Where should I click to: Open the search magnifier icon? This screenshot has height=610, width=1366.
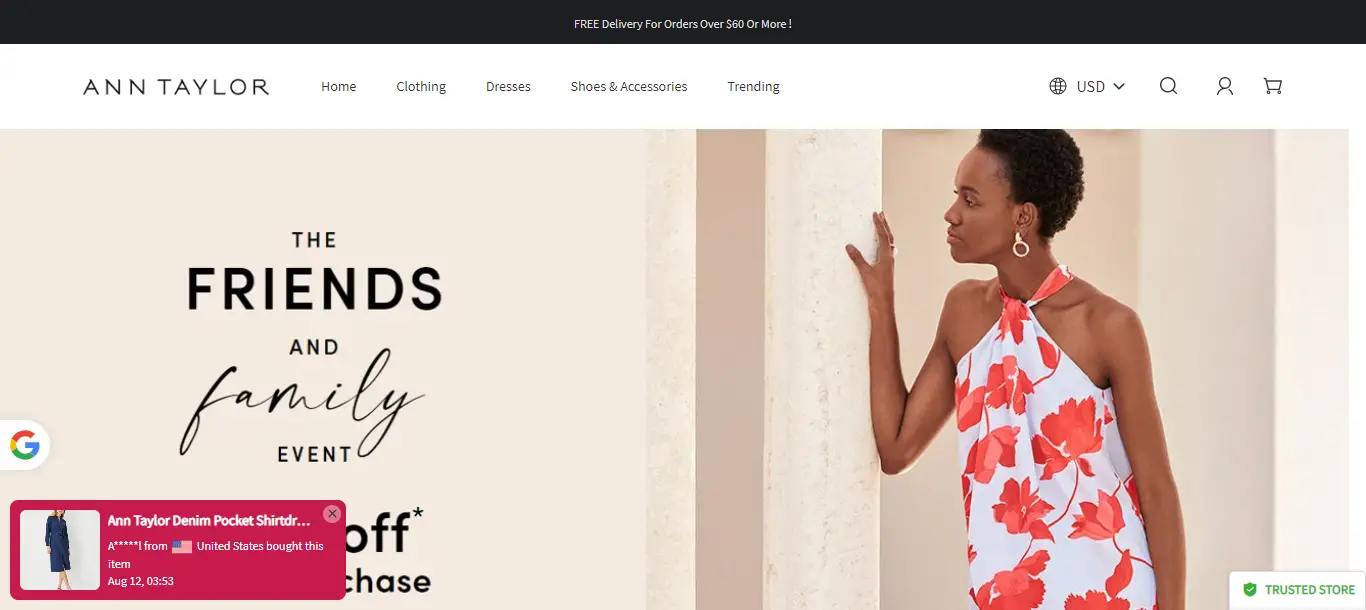tap(1168, 86)
